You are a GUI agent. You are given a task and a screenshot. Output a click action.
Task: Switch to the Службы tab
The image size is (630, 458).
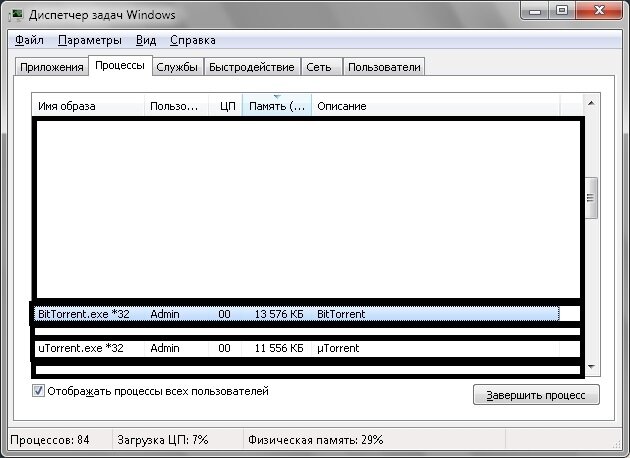pos(177,67)
